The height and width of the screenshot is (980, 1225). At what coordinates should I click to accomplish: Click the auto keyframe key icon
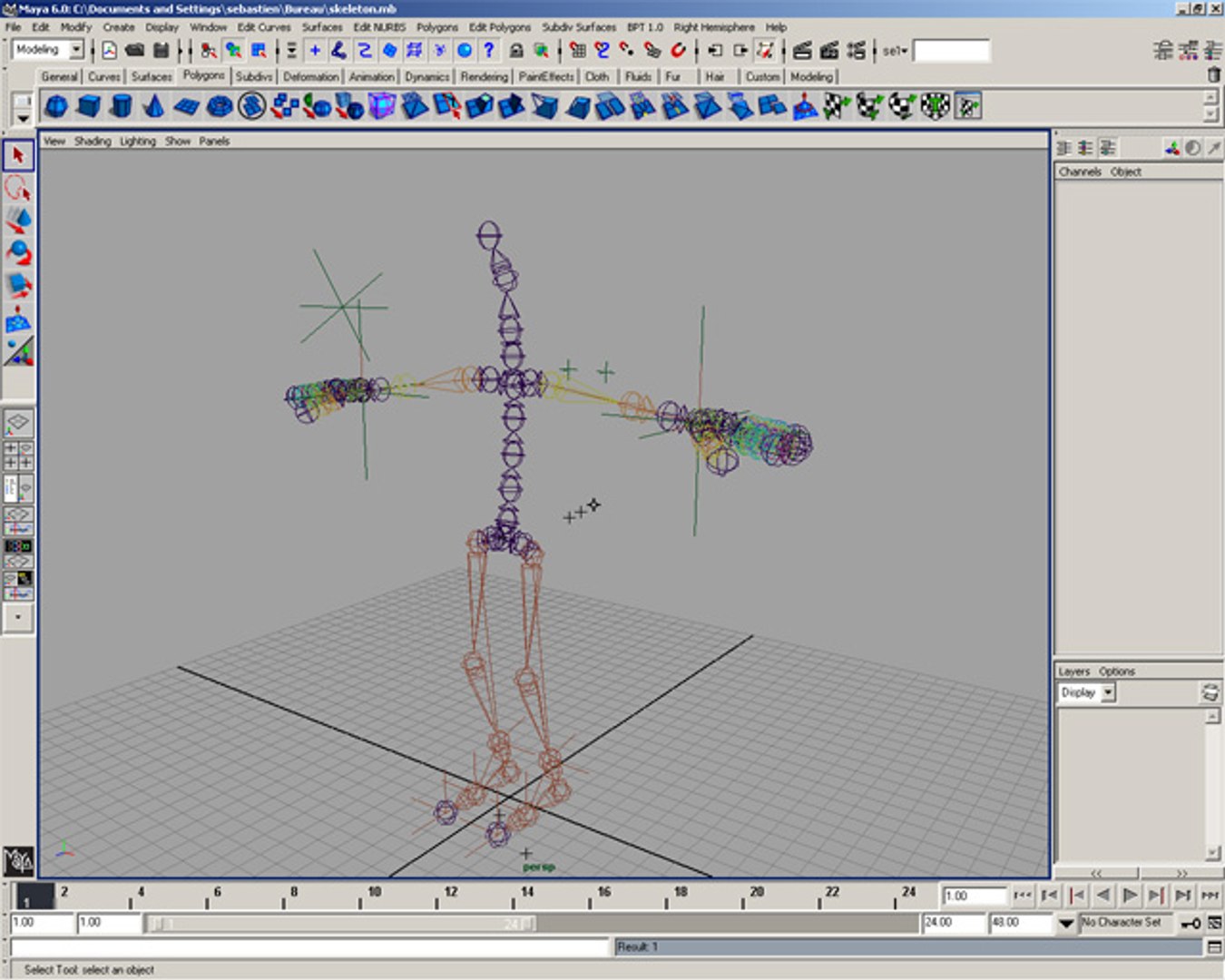point(1191,923)
